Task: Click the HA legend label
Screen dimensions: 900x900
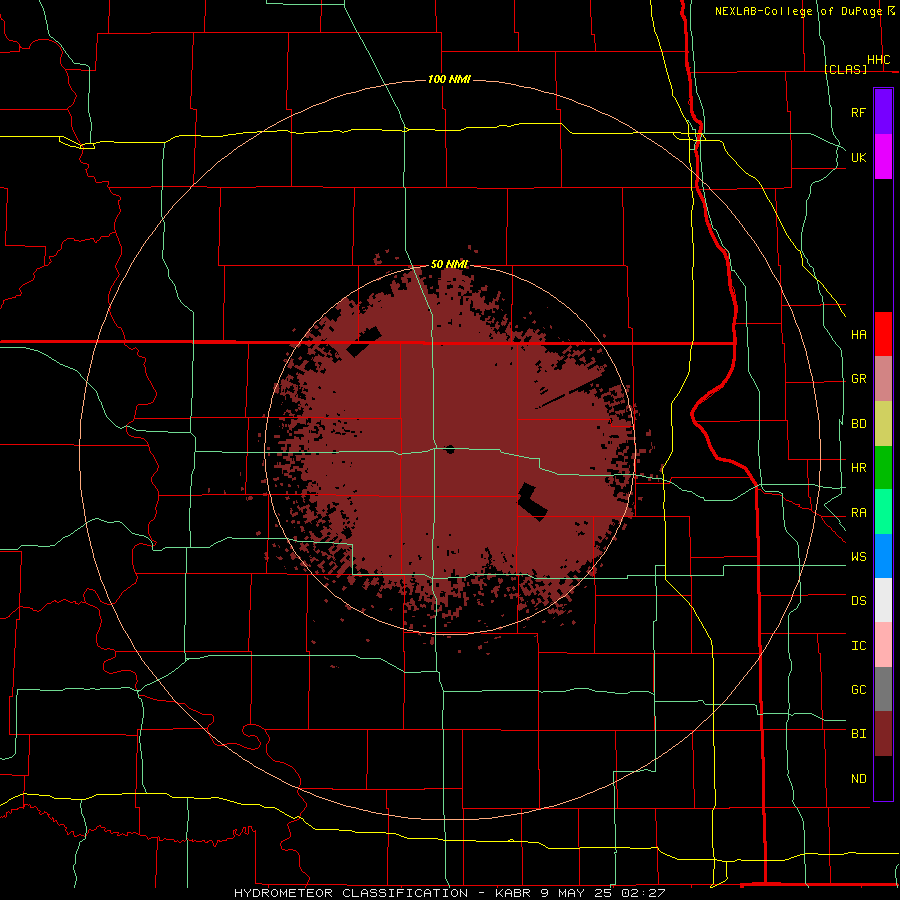Action: click(858, 335)
